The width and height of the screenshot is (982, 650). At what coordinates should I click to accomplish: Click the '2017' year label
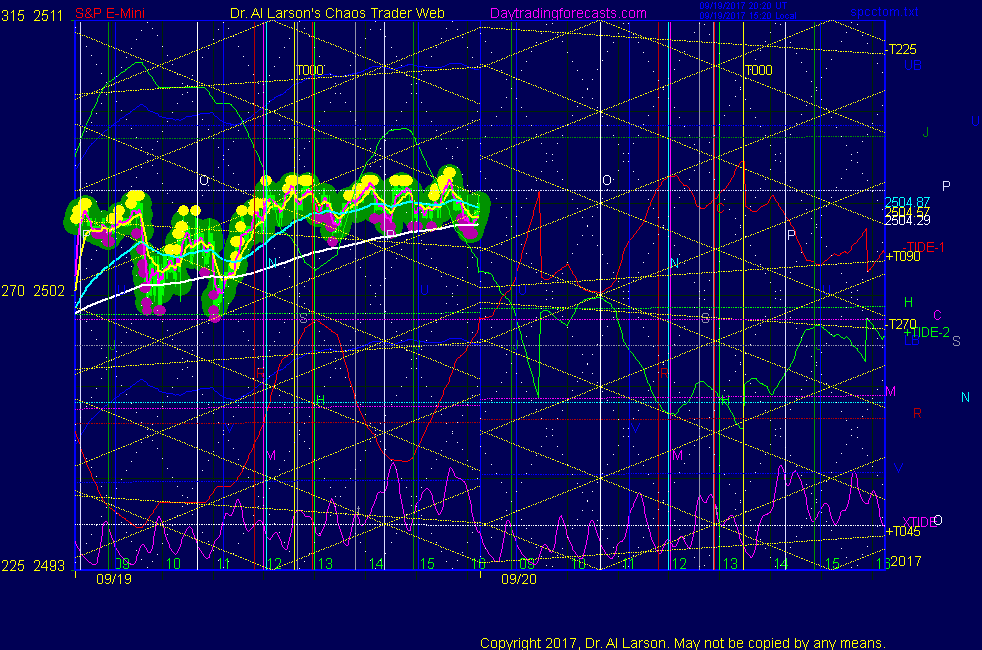(x=906, y=561)
